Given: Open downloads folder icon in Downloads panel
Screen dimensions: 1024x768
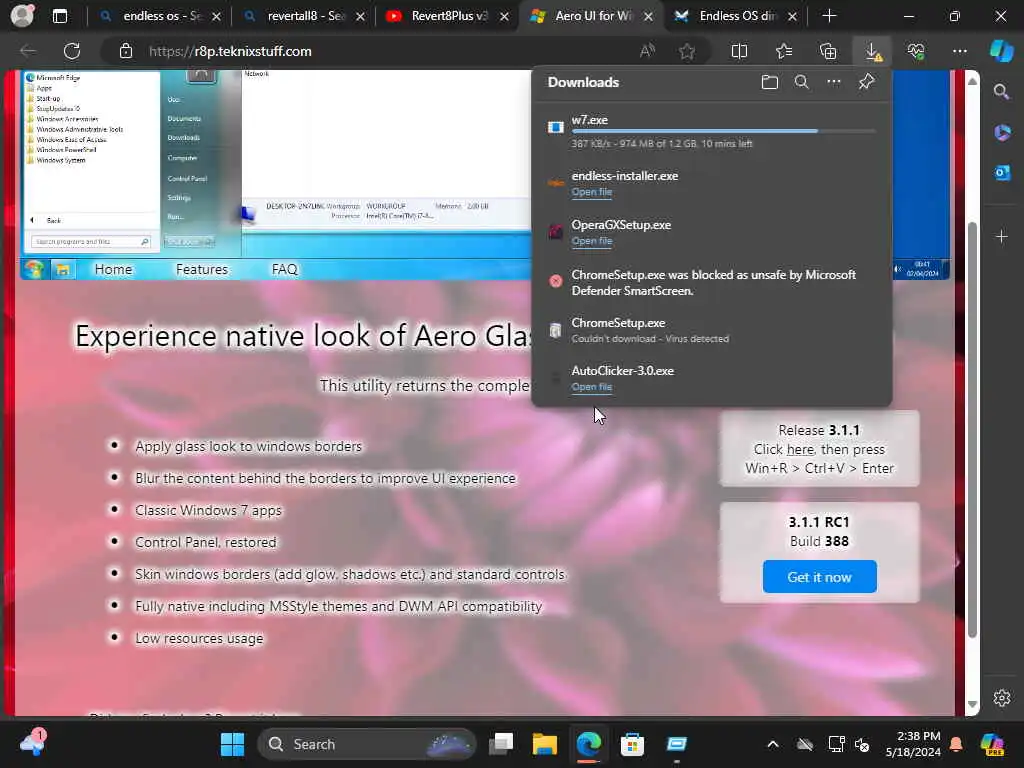Looking at the screenshot, I should tap(770, 82).
